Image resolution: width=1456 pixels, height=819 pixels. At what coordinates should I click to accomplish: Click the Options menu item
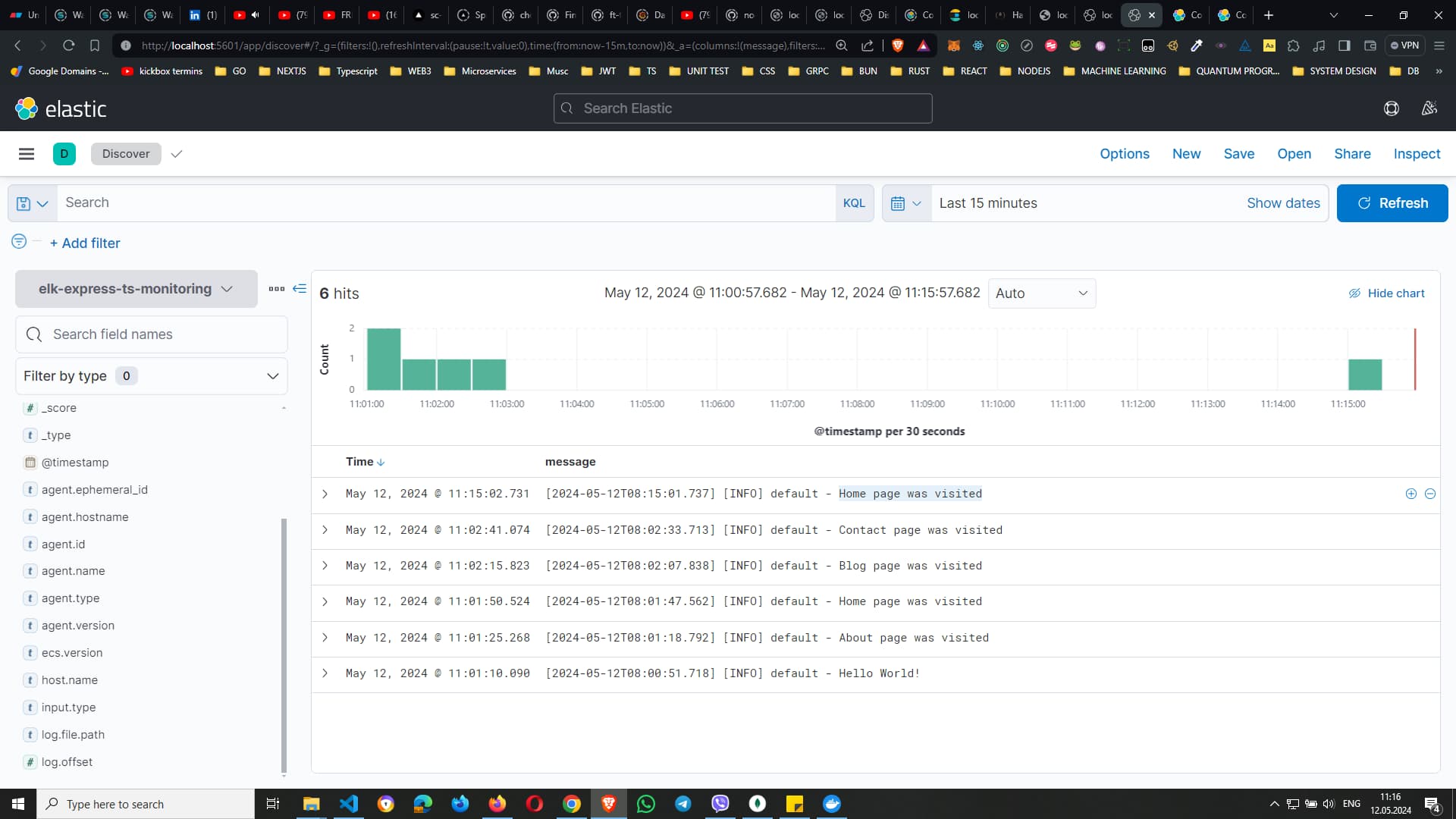pos(1124,154)
